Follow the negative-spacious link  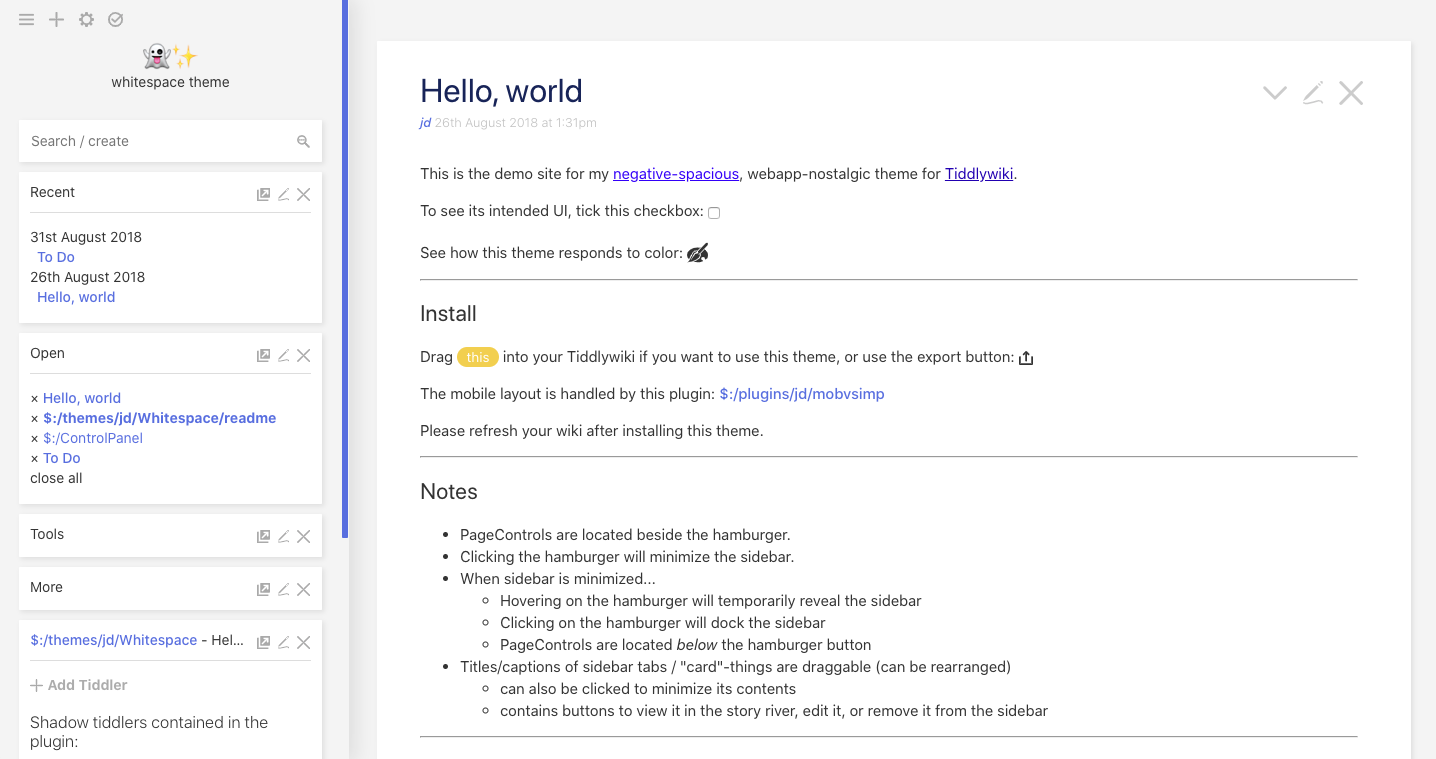click(676, 174)
